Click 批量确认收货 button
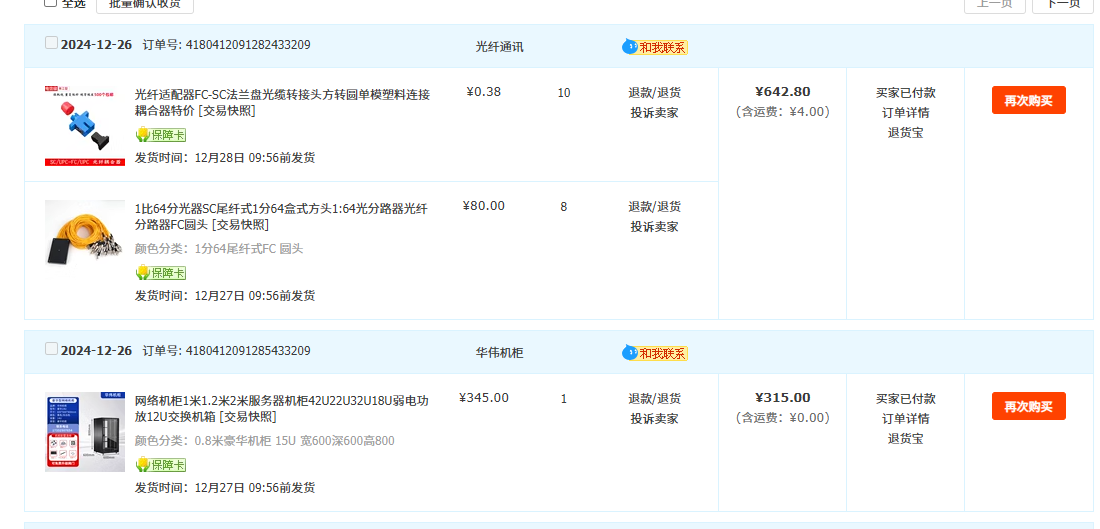The width and height of the screenshot is (1100, 529). coord(145,4)
